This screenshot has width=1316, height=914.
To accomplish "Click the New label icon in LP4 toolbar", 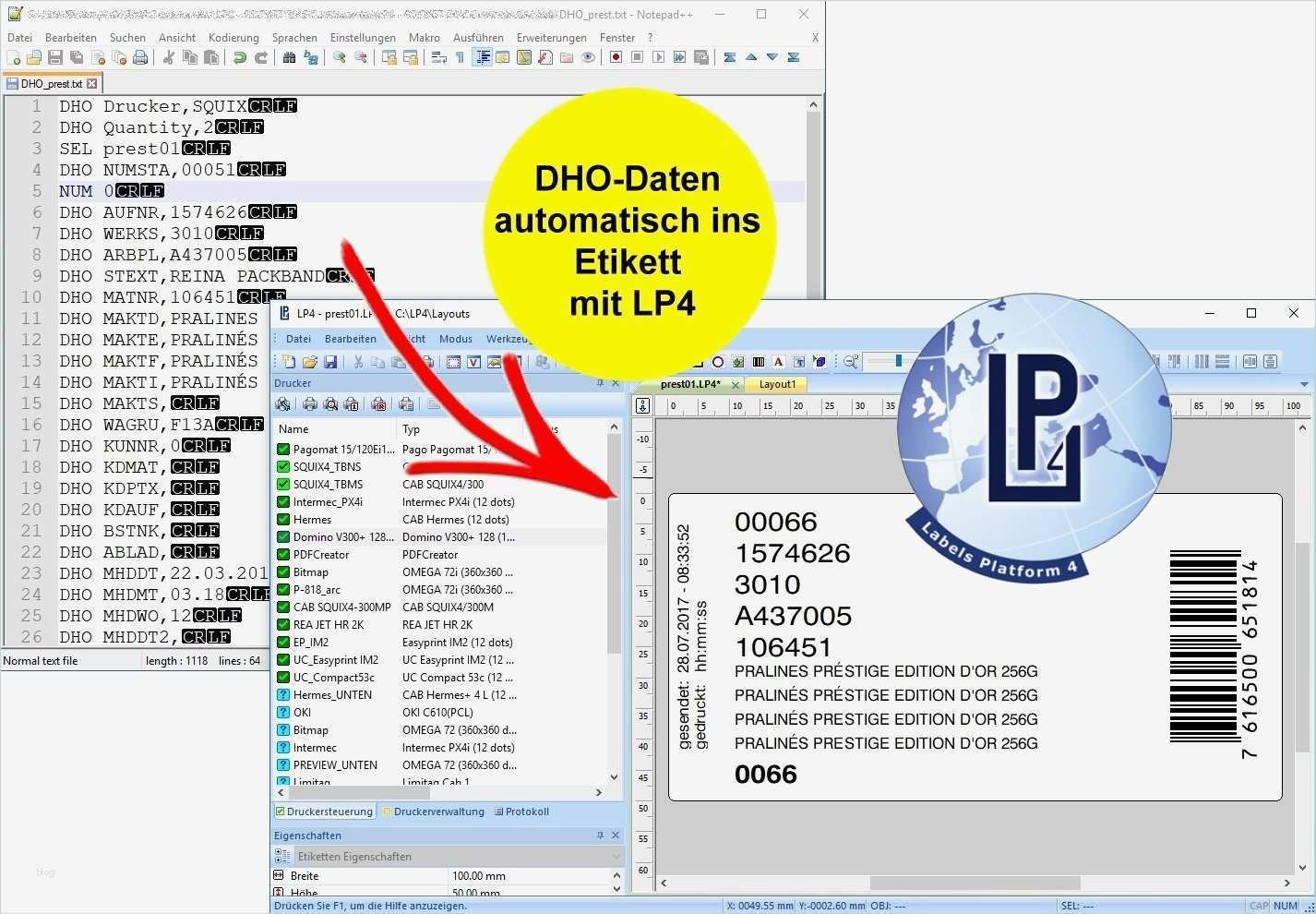I will point(290,362).
